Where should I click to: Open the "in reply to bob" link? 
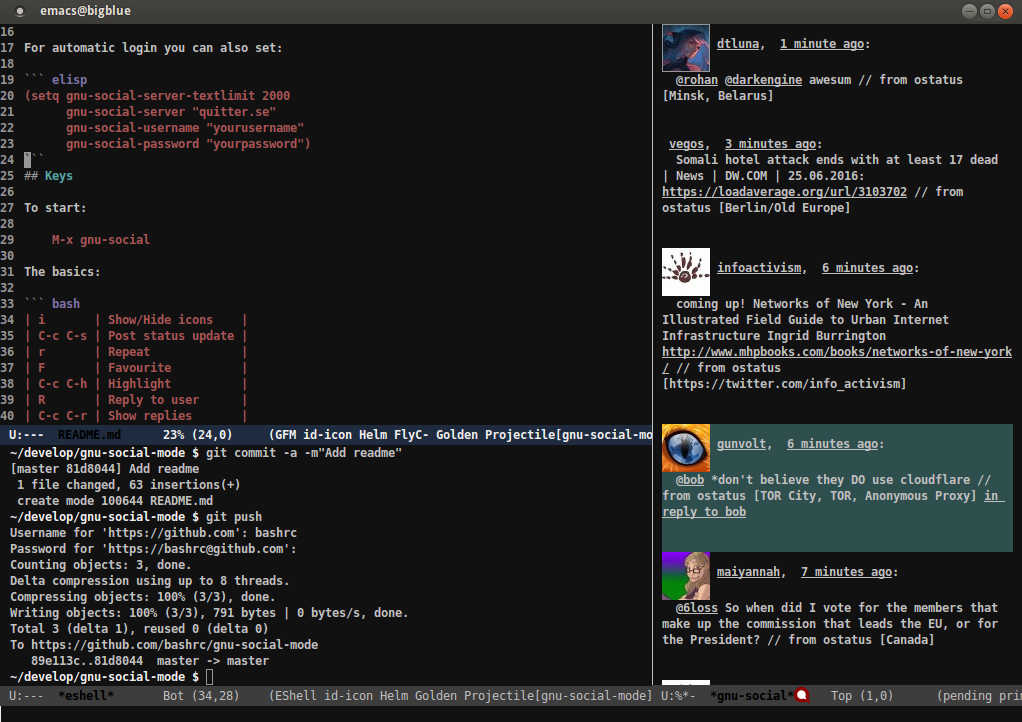[704, 512]
